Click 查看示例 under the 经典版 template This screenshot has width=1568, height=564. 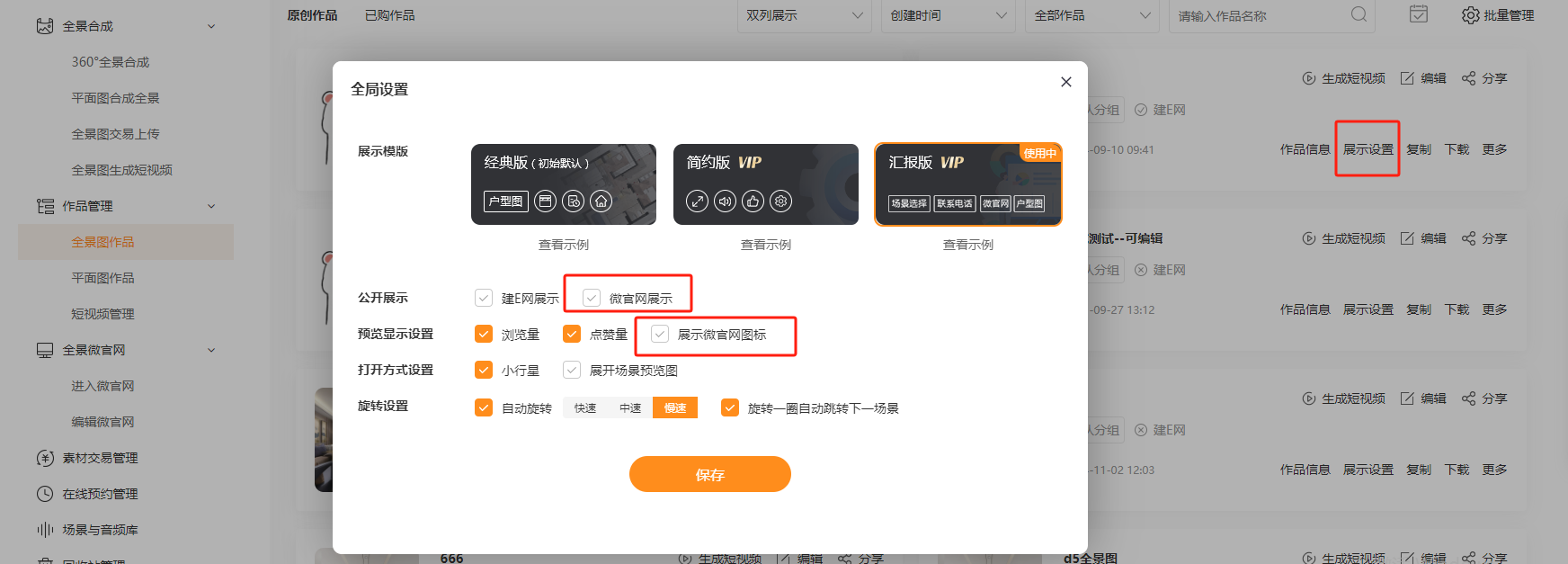pyautogui.click(x=564, y=245)
